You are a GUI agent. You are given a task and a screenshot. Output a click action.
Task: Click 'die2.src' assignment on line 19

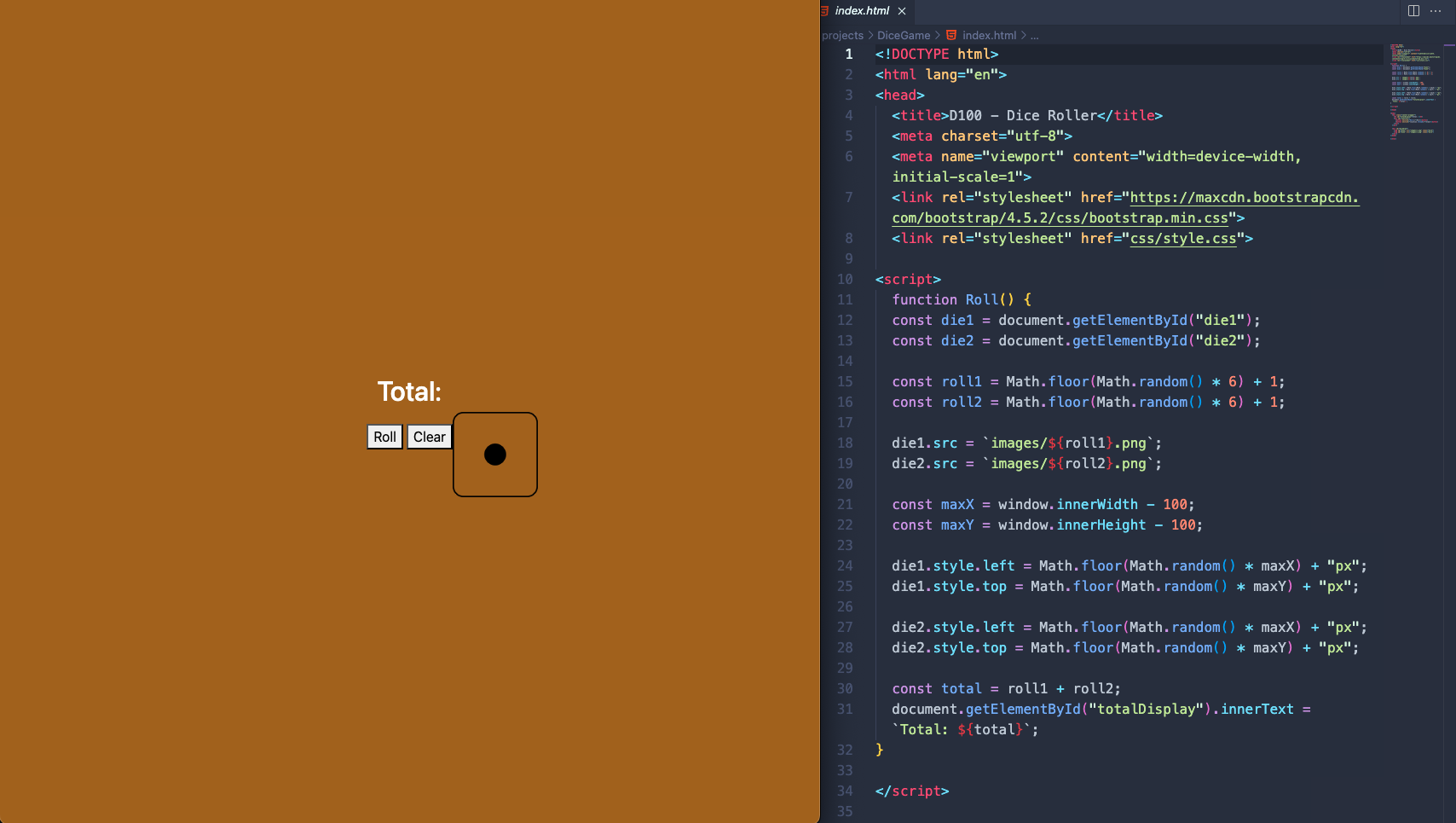[924, 463]
